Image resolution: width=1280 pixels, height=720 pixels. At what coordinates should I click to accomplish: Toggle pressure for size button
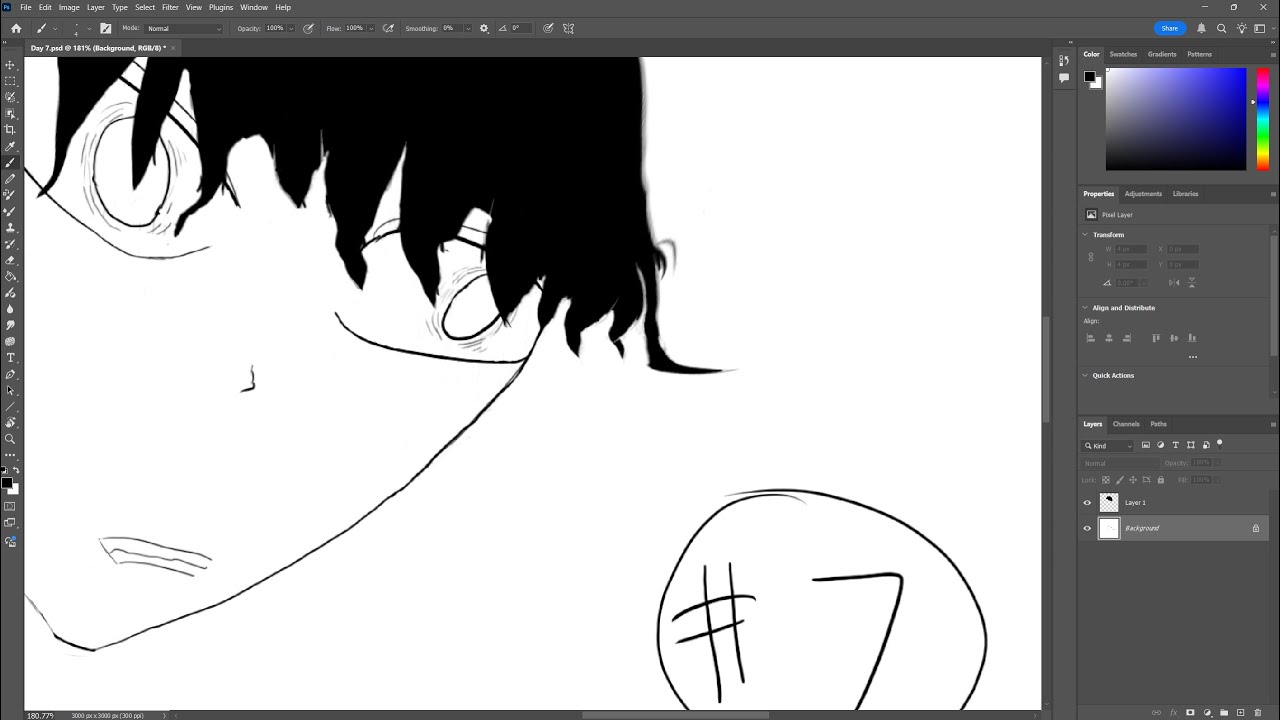pos(548,28)
